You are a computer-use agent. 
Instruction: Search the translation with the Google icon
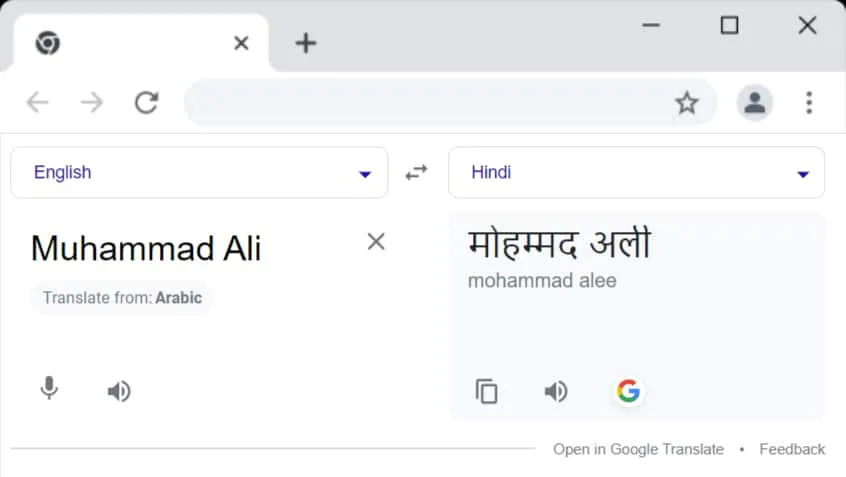click(x=628, y=391)
